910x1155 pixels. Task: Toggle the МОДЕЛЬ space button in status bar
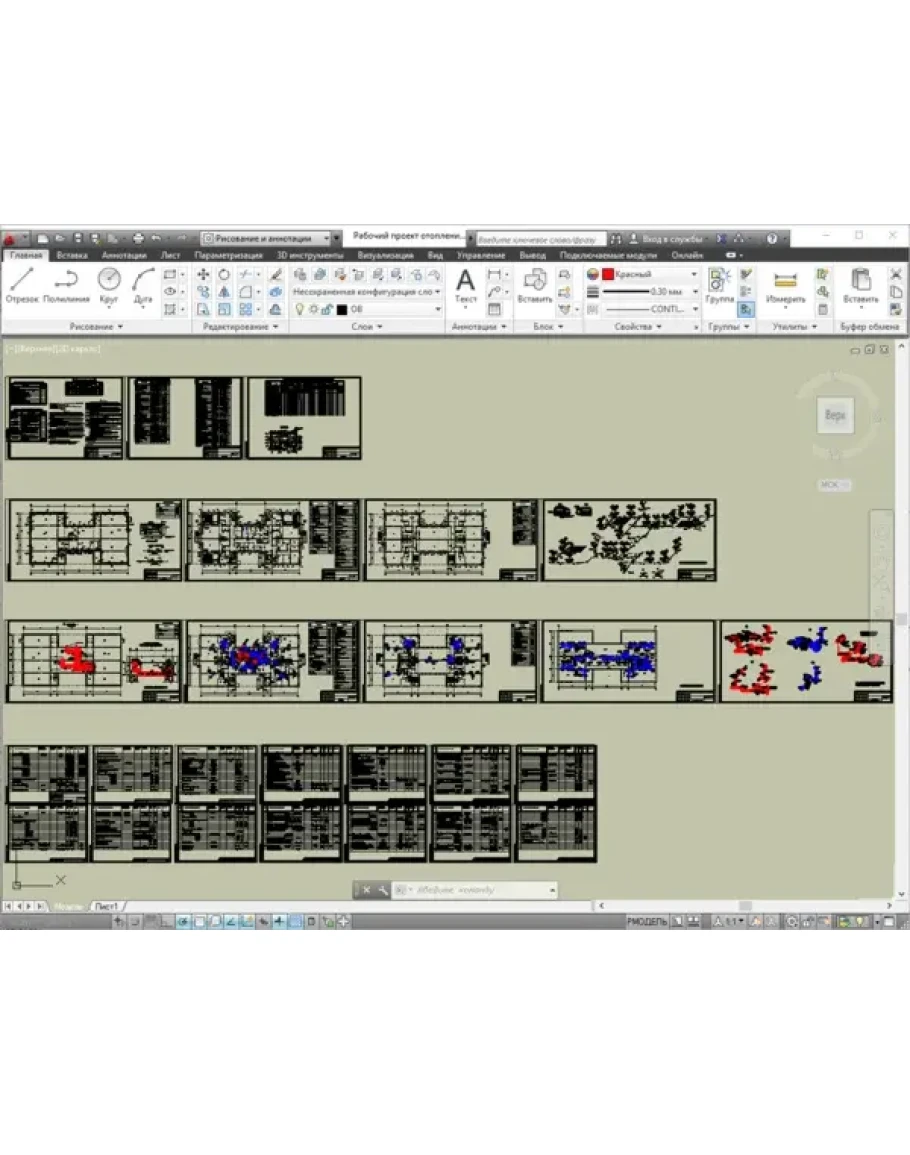[646, 921]
